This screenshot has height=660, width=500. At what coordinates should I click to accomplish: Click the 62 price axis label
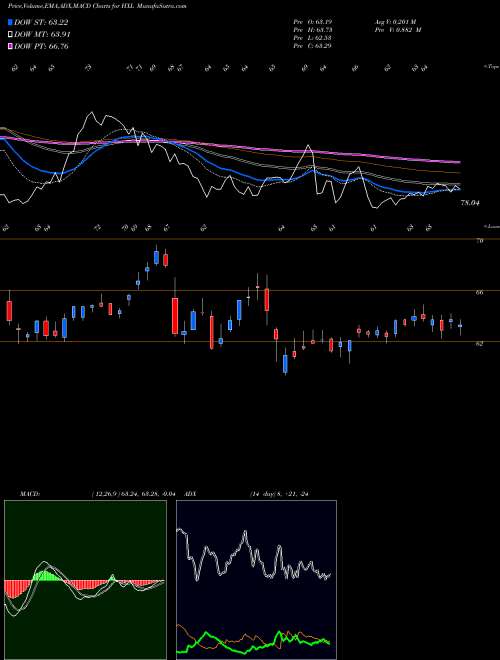pyautogui.click(x=479, y=343)
